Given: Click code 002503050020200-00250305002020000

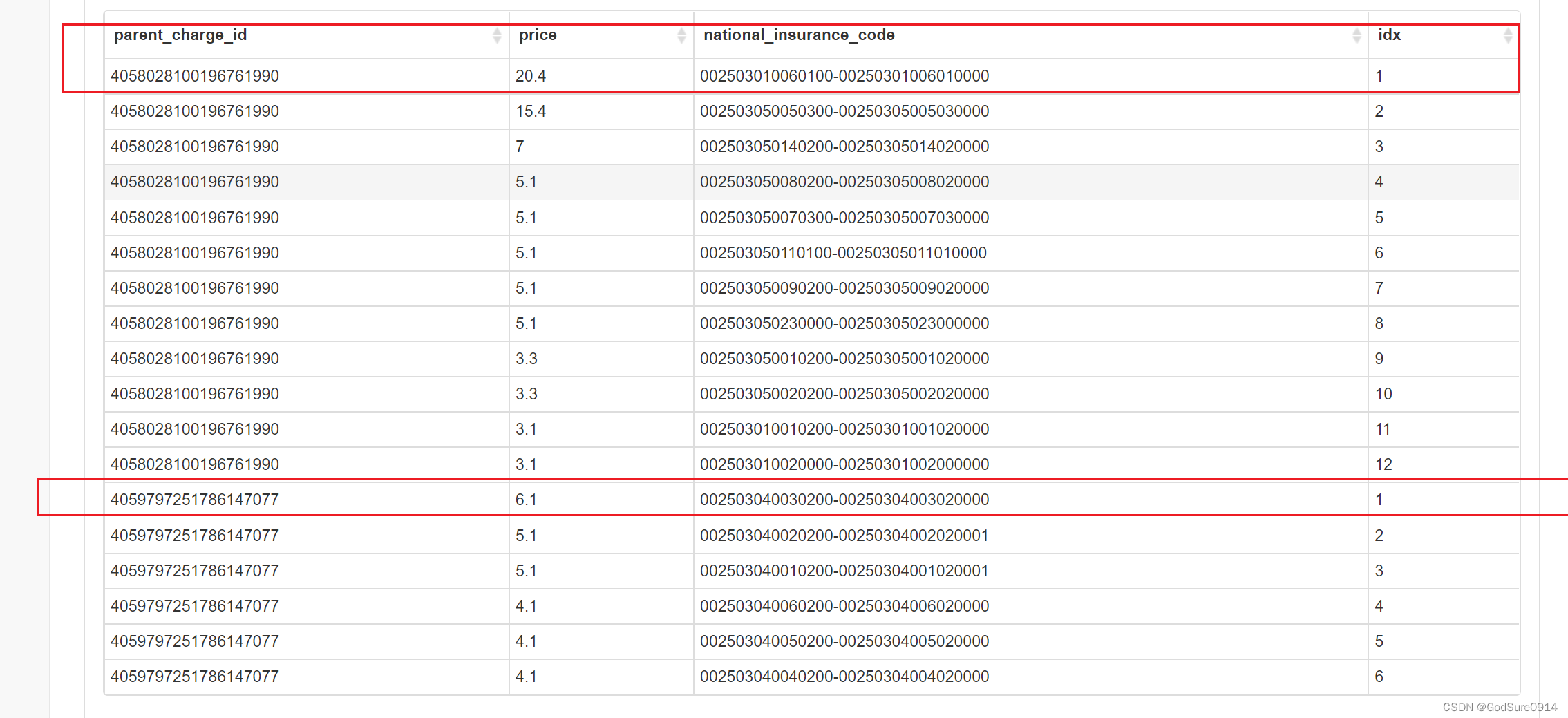Looking at the screenshot, I should click(x=844, y=394).
